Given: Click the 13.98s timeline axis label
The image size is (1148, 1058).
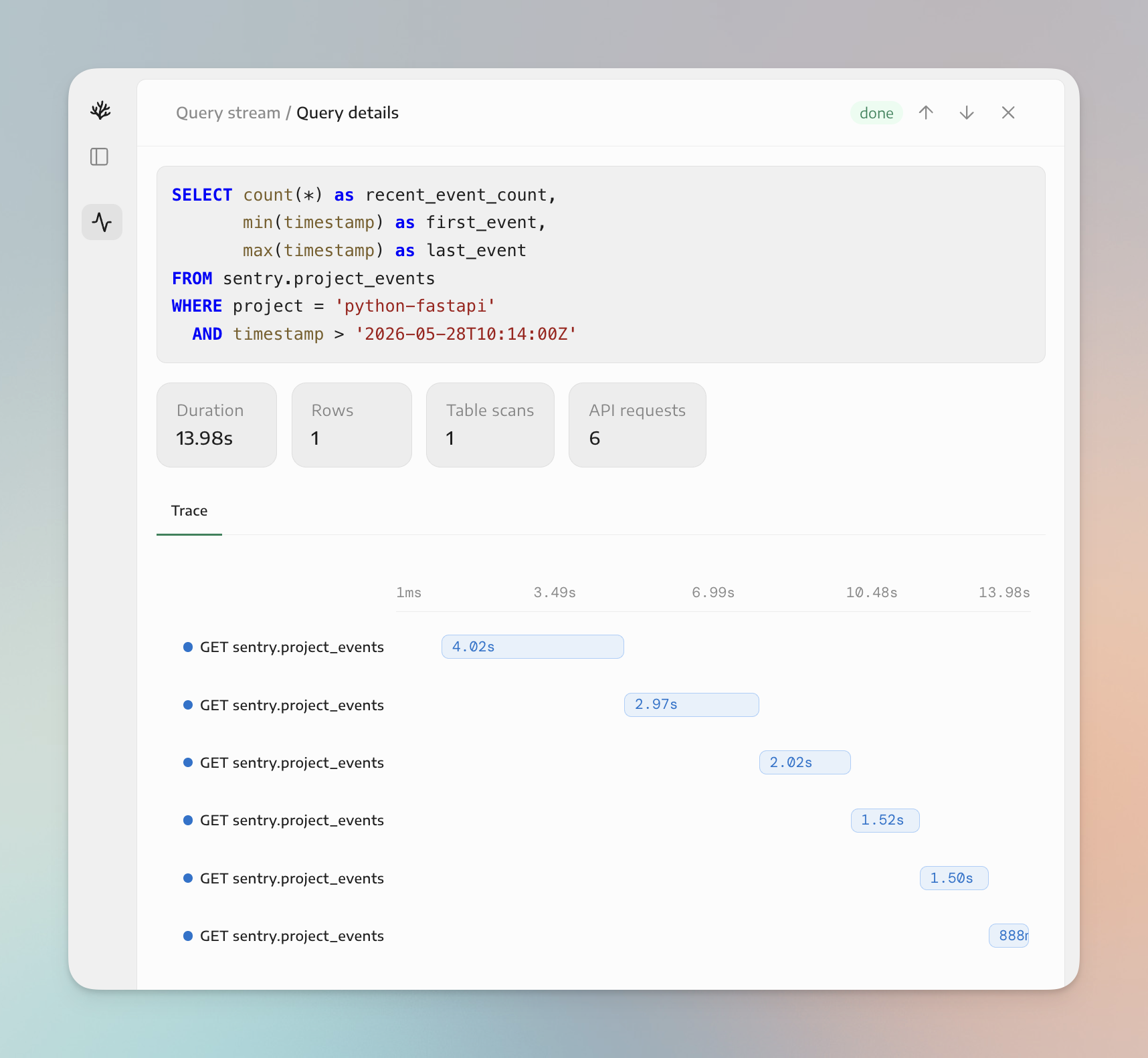Looking at the screenshot, I should tap(1004, 593).
